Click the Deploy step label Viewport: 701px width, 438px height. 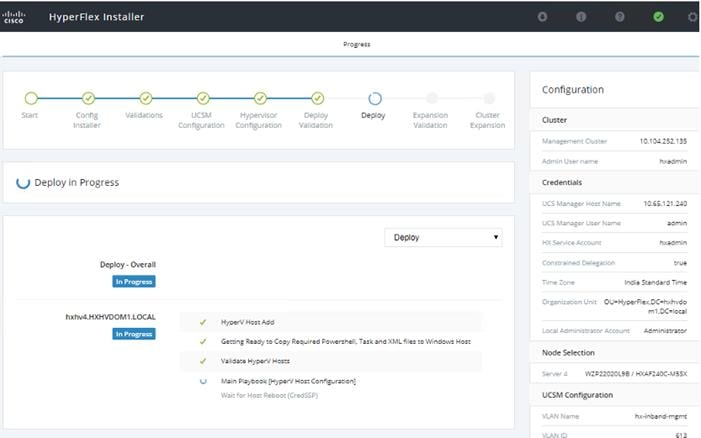tap(373, 115)
